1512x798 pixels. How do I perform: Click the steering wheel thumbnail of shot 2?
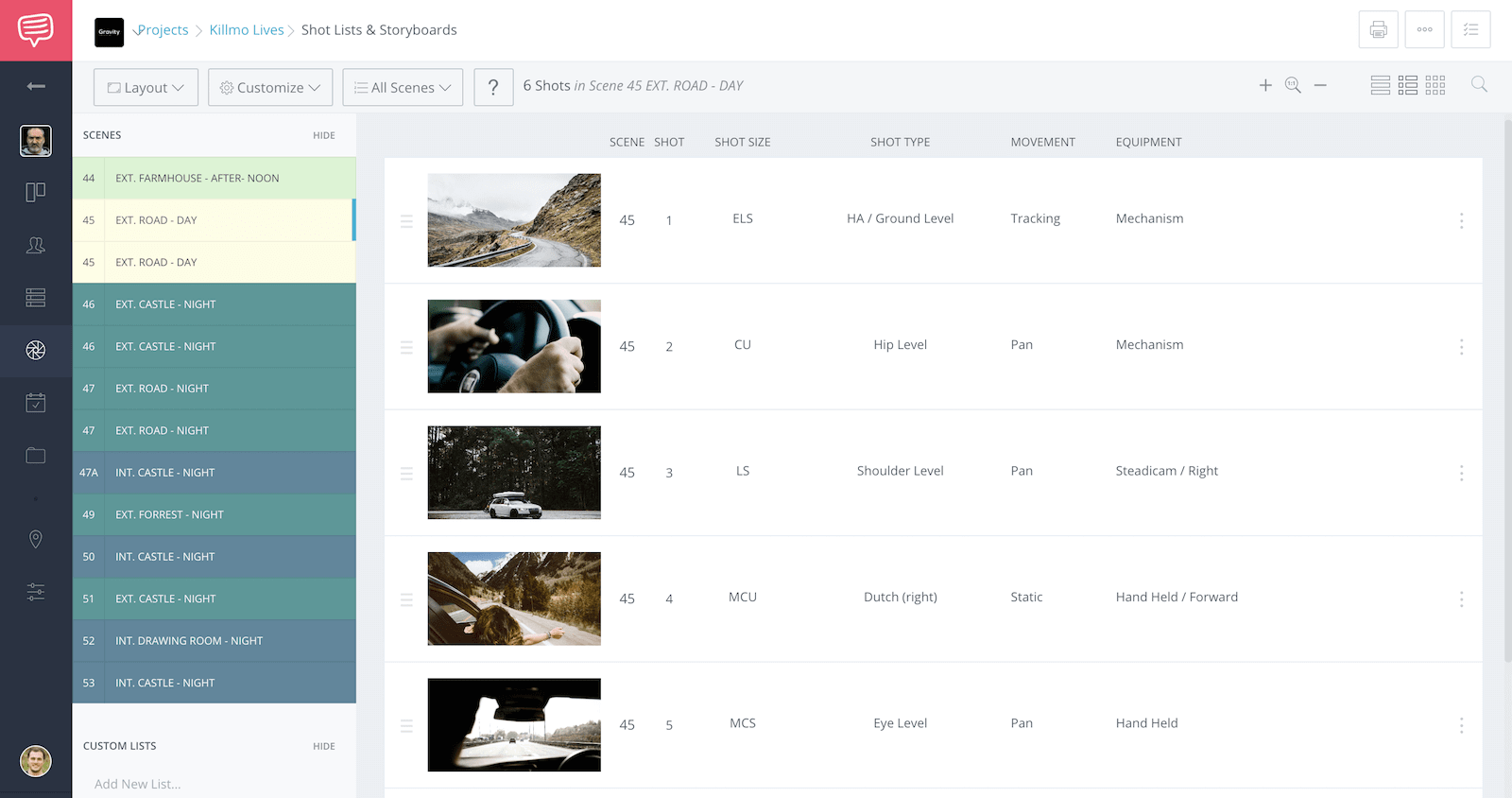click(514, 346)
